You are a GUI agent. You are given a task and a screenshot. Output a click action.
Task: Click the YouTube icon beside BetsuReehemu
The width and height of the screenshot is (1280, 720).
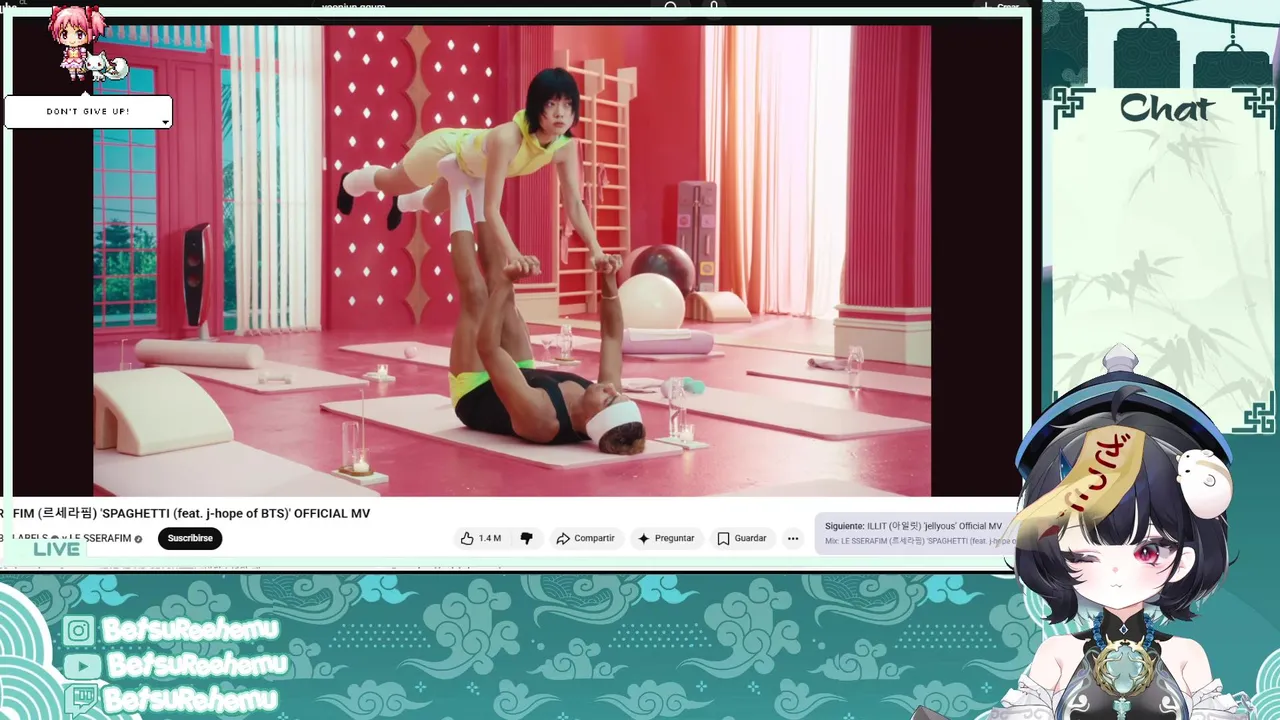(x=81, y=666)
